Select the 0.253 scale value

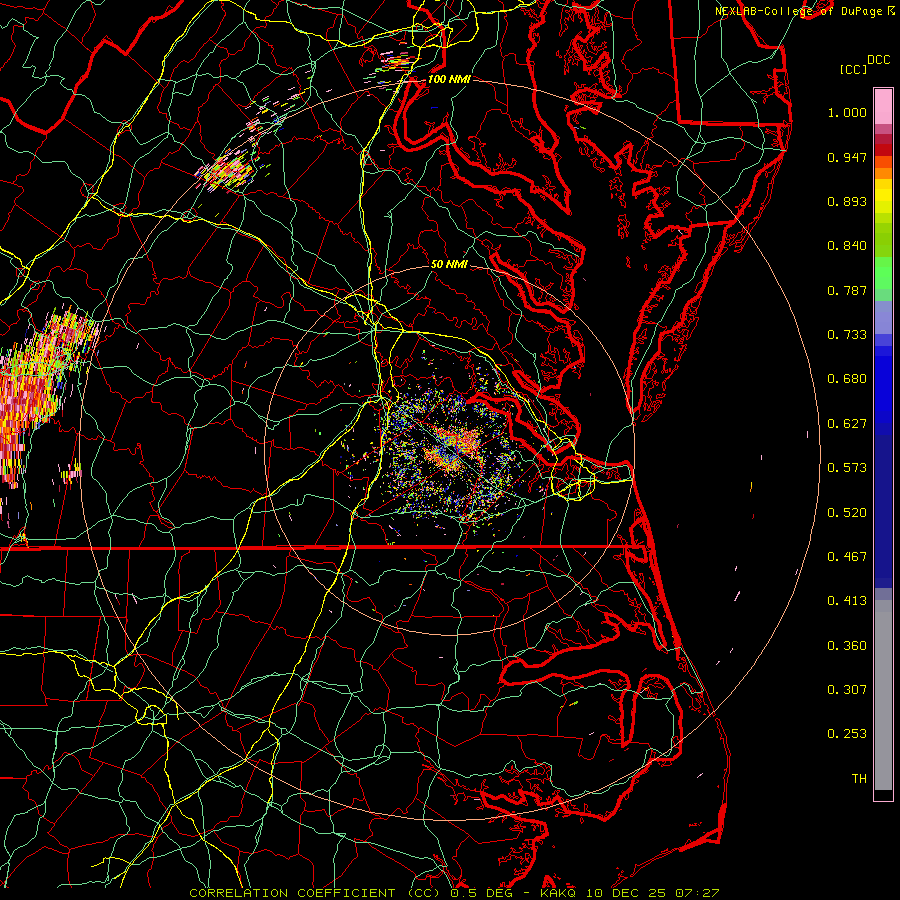[x=847, y=734]
